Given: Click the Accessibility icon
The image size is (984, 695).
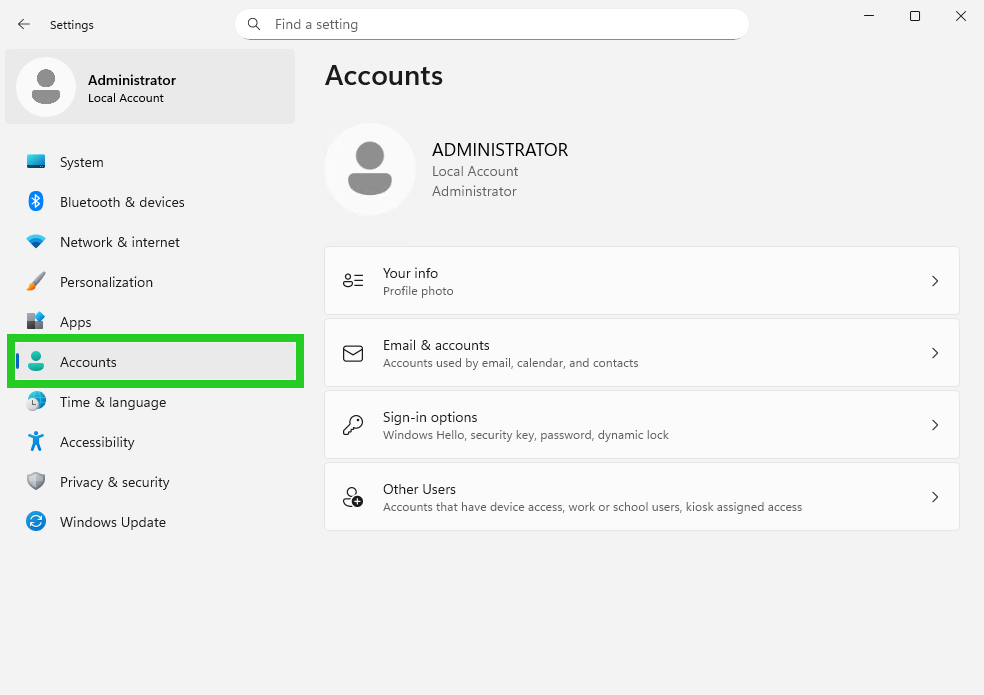Looking at the screenshot, I should pyautogui.click(x=36, y=442).
